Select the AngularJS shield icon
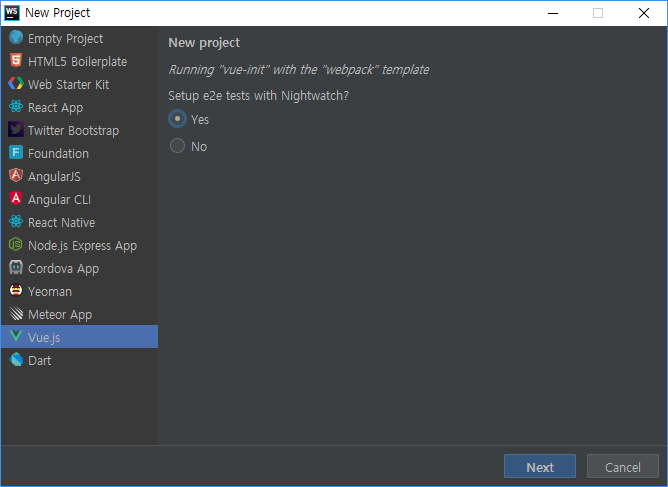 pos(16,176)
